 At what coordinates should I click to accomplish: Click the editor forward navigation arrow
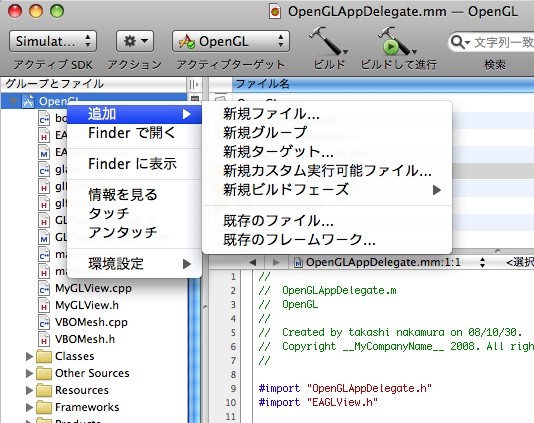tap(277, 262)
